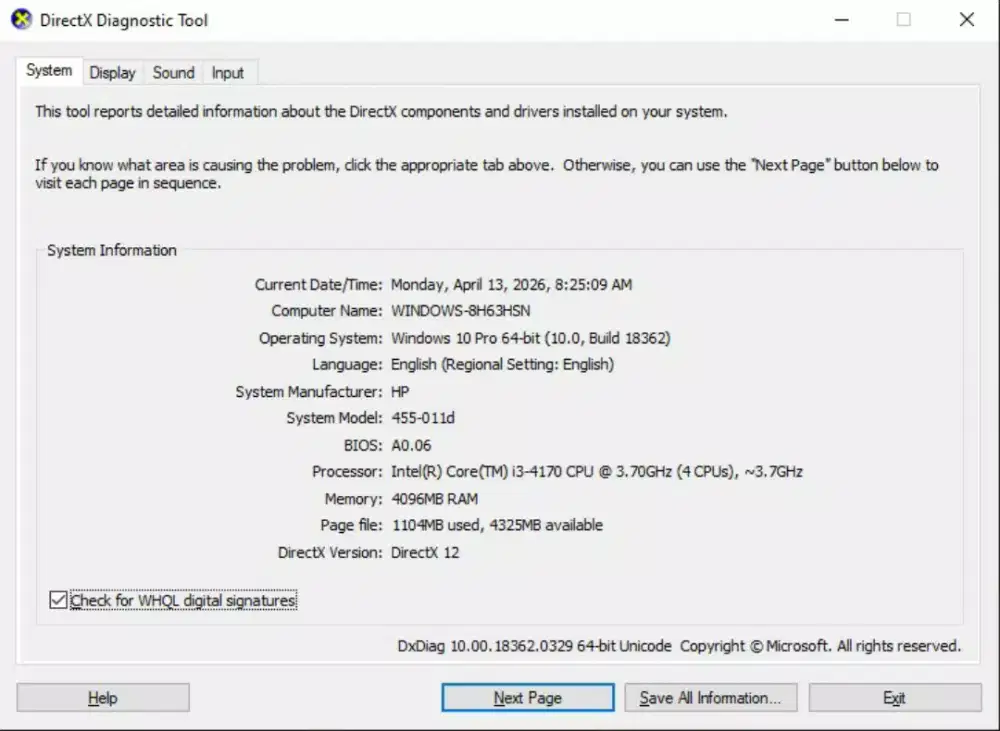Click the Save All Information button

tap(710, 697)
